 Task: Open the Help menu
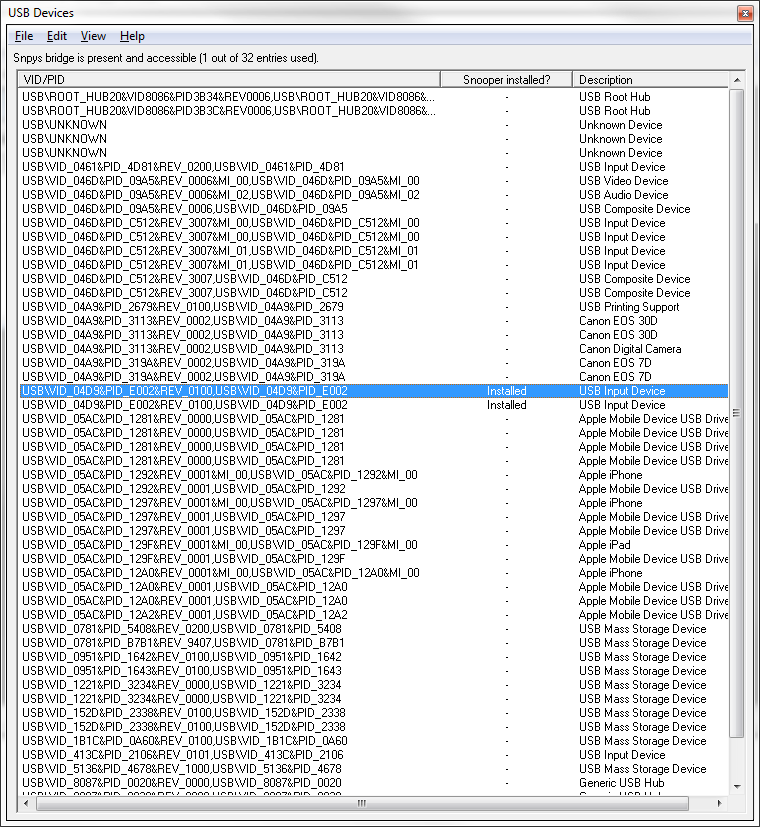click(132, 36)
